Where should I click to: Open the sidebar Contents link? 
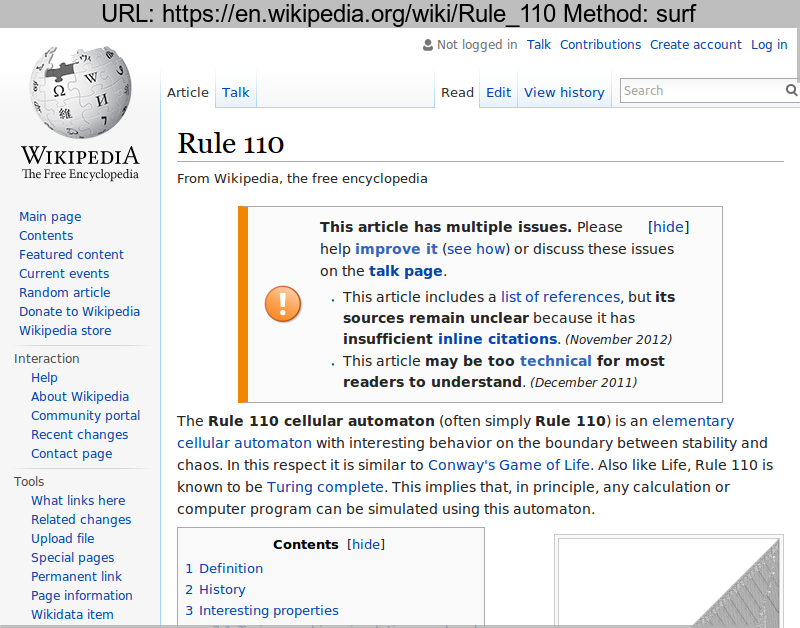click(46, 236)
